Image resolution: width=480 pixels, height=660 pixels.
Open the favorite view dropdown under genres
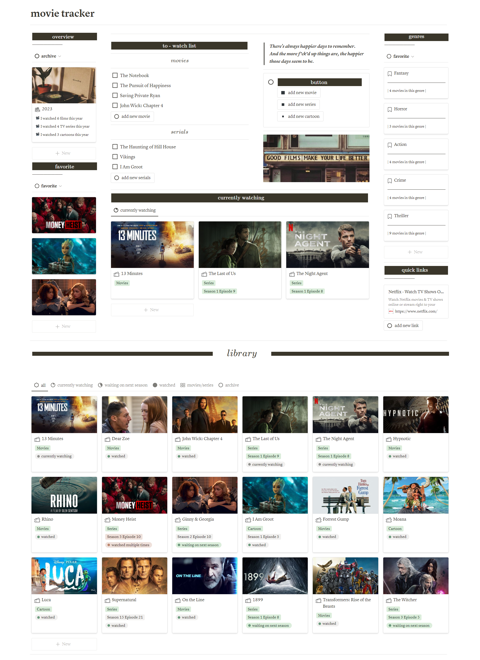(400, 56)
